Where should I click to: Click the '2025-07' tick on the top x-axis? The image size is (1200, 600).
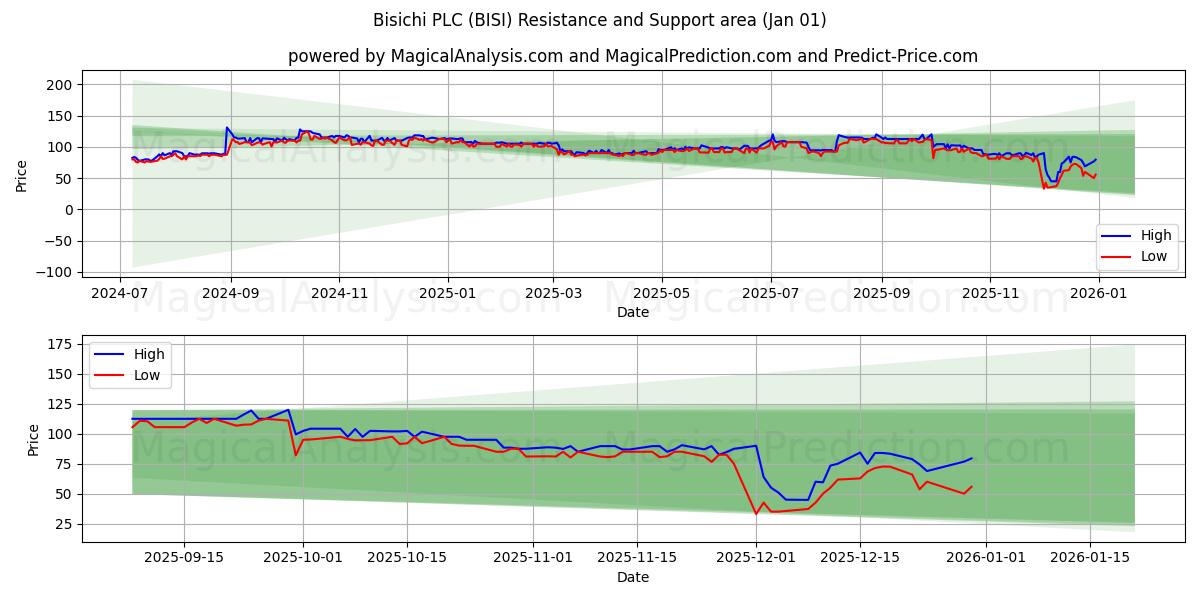770,293
